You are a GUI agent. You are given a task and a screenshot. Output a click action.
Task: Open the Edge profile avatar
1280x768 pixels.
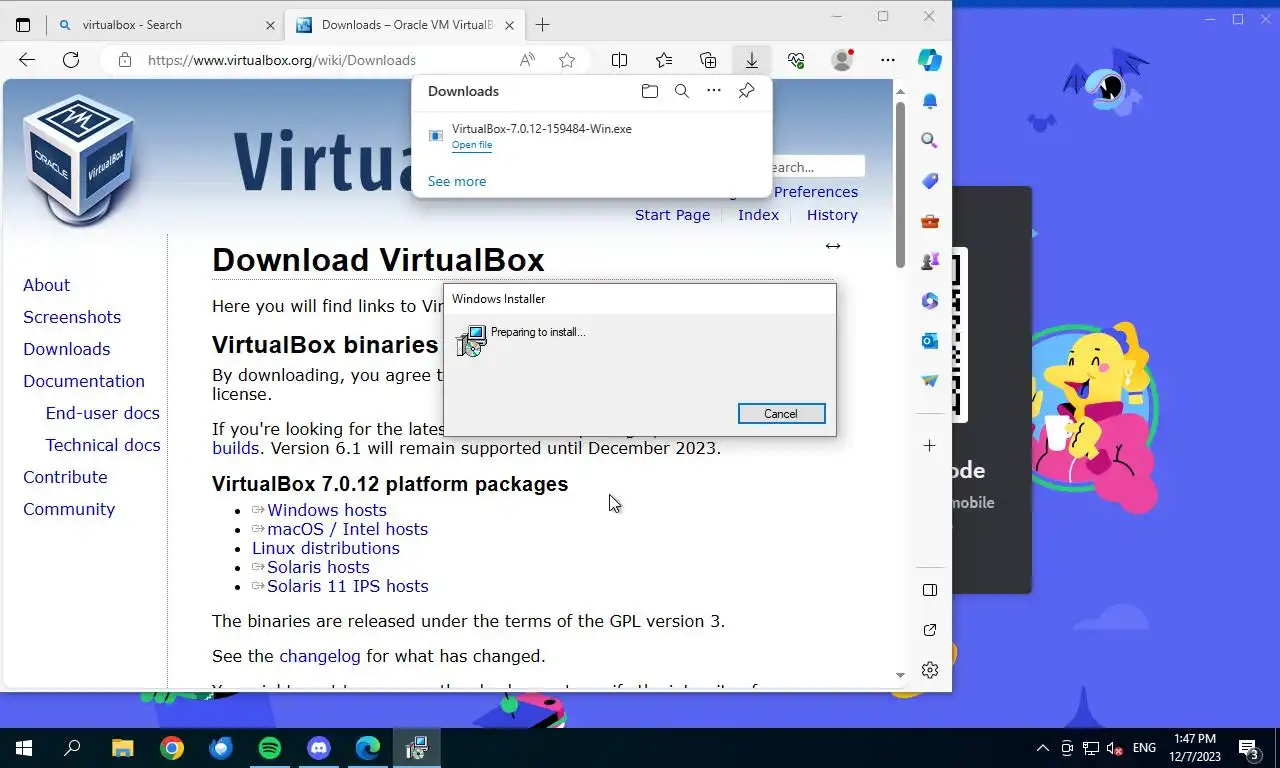[843, 60]
